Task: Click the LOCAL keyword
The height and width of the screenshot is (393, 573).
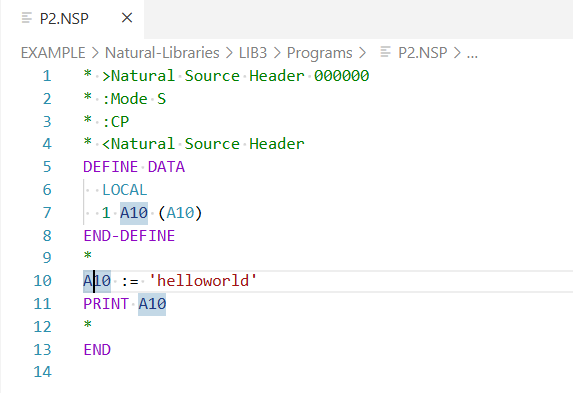Action: [125, 190]
